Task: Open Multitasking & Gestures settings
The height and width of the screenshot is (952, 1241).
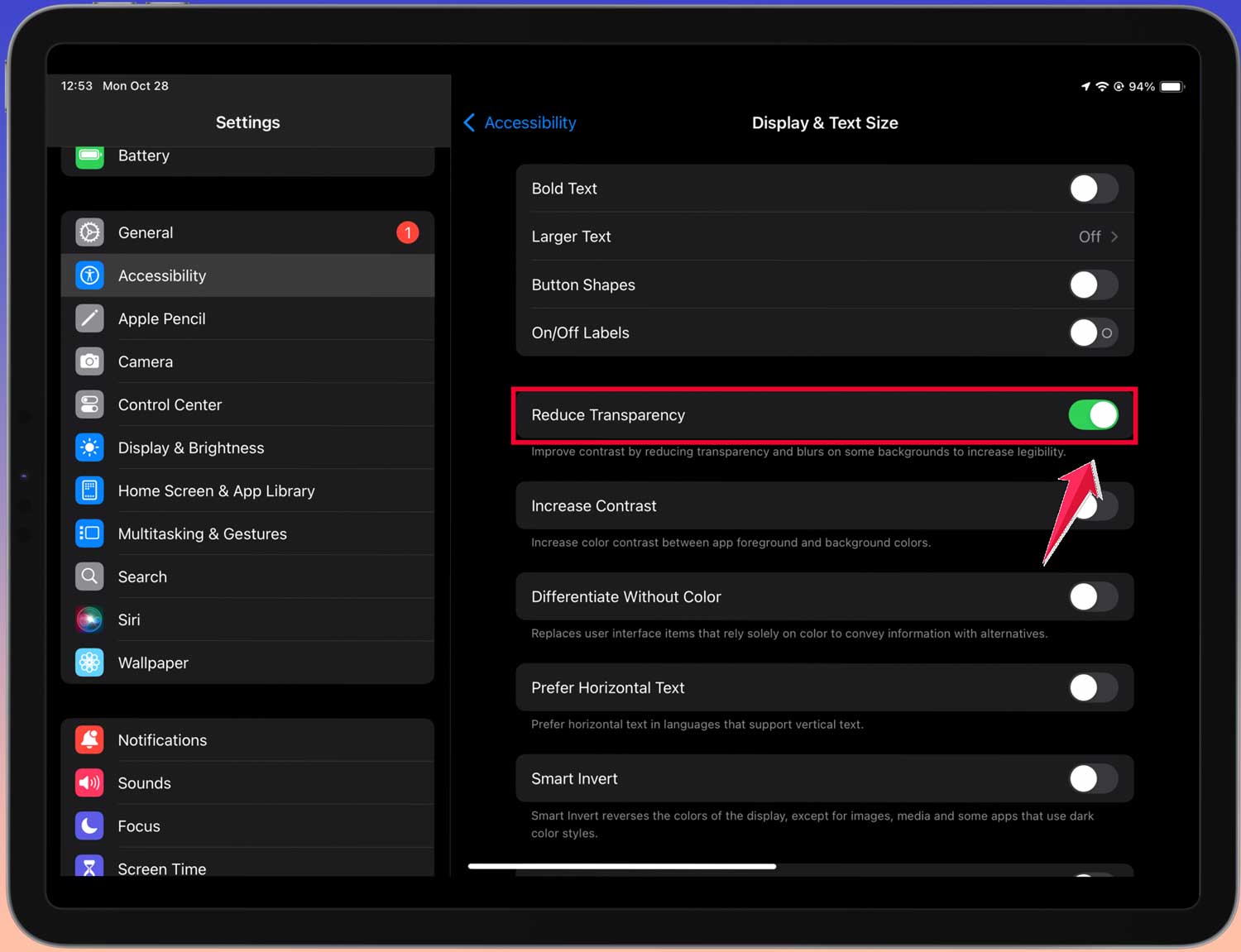Action: coord(203,533)
